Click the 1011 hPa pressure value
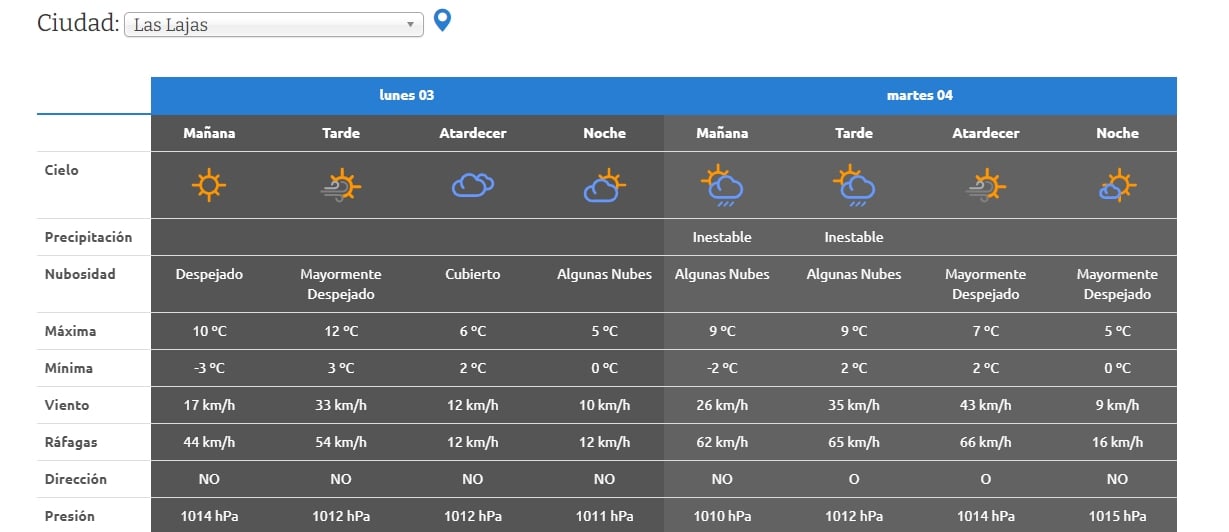 pos(604,516)
